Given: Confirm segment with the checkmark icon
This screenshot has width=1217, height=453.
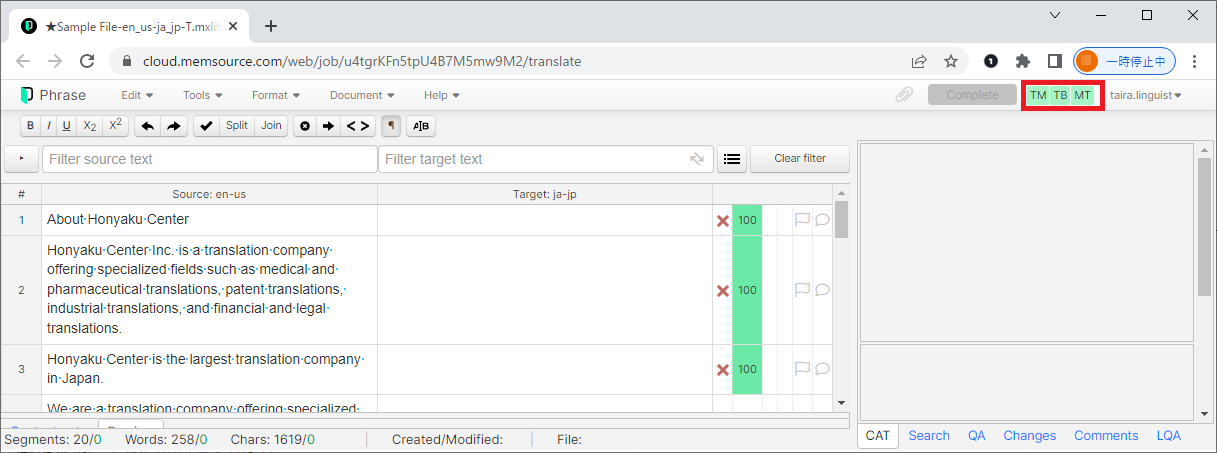Looking at the screenshot, I should click(206, 126).
